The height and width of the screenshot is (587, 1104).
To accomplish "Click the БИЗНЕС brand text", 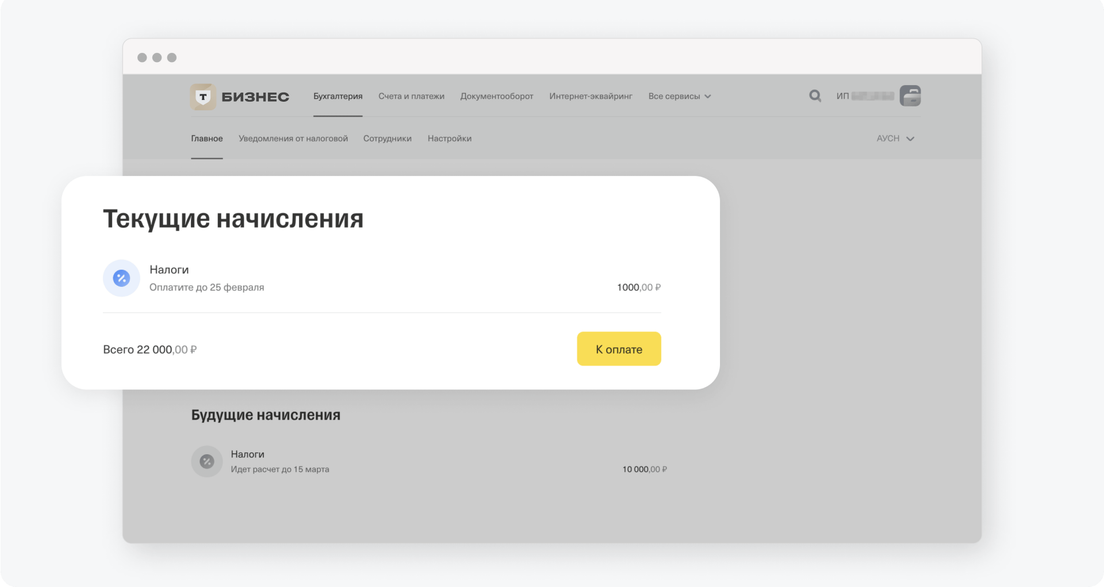I will point(255,97).
